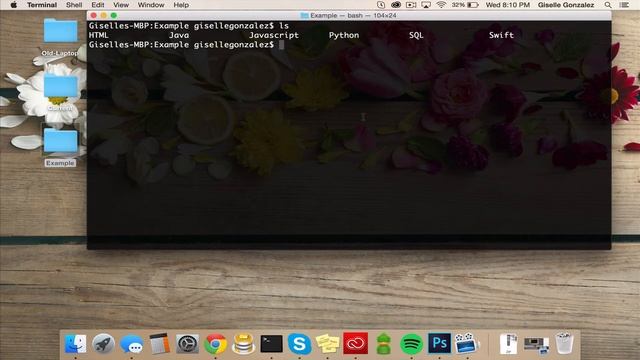The width and height of the screenshot is (640, 360).
Task: Click the Terminal icon in the Dock
Action: pyautogui.click(x=271, y=344)
